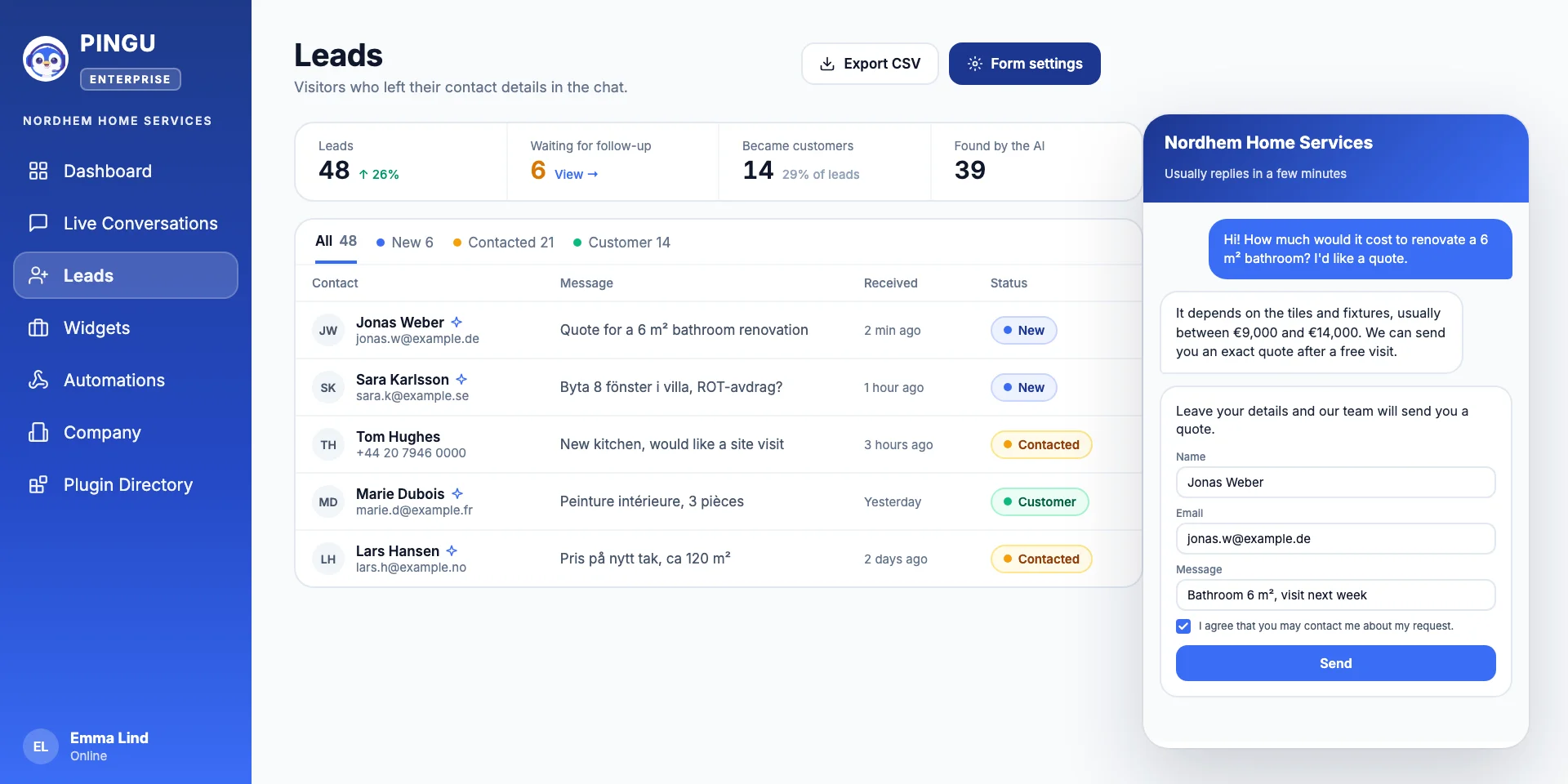
Task: Click the JW avatar for Jonas Weber
Action: pyautogui.click(x=328, y=330)
